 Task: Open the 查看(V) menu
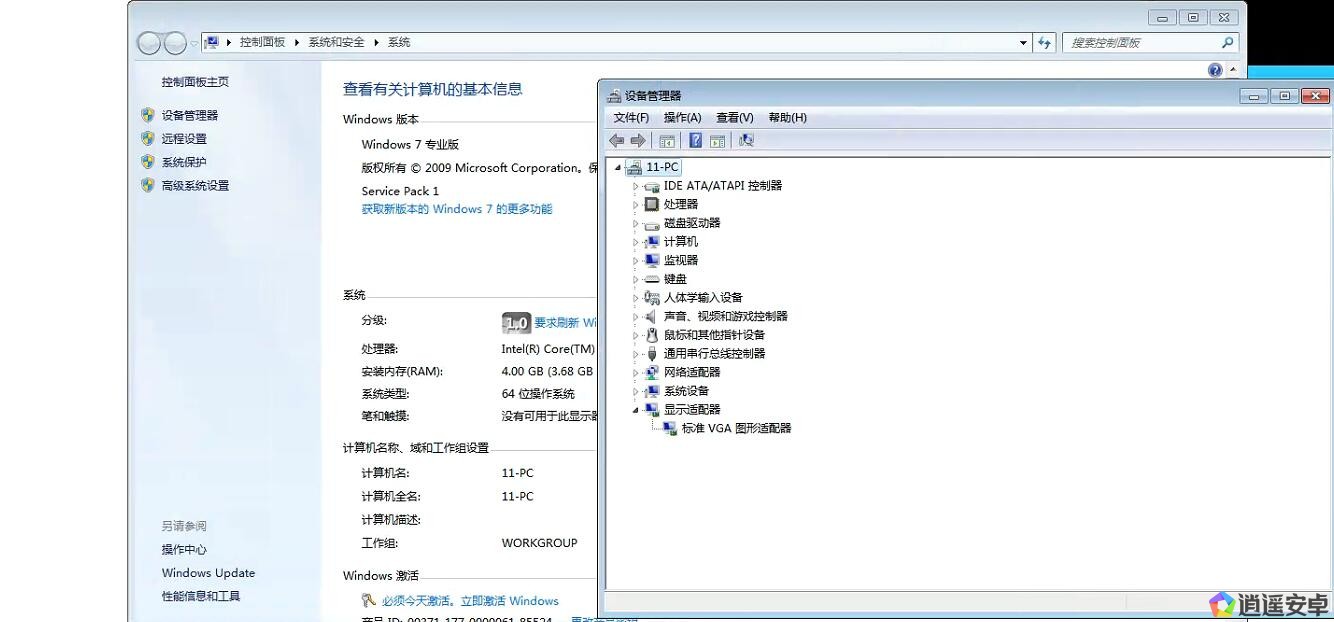tap(734, 118)
